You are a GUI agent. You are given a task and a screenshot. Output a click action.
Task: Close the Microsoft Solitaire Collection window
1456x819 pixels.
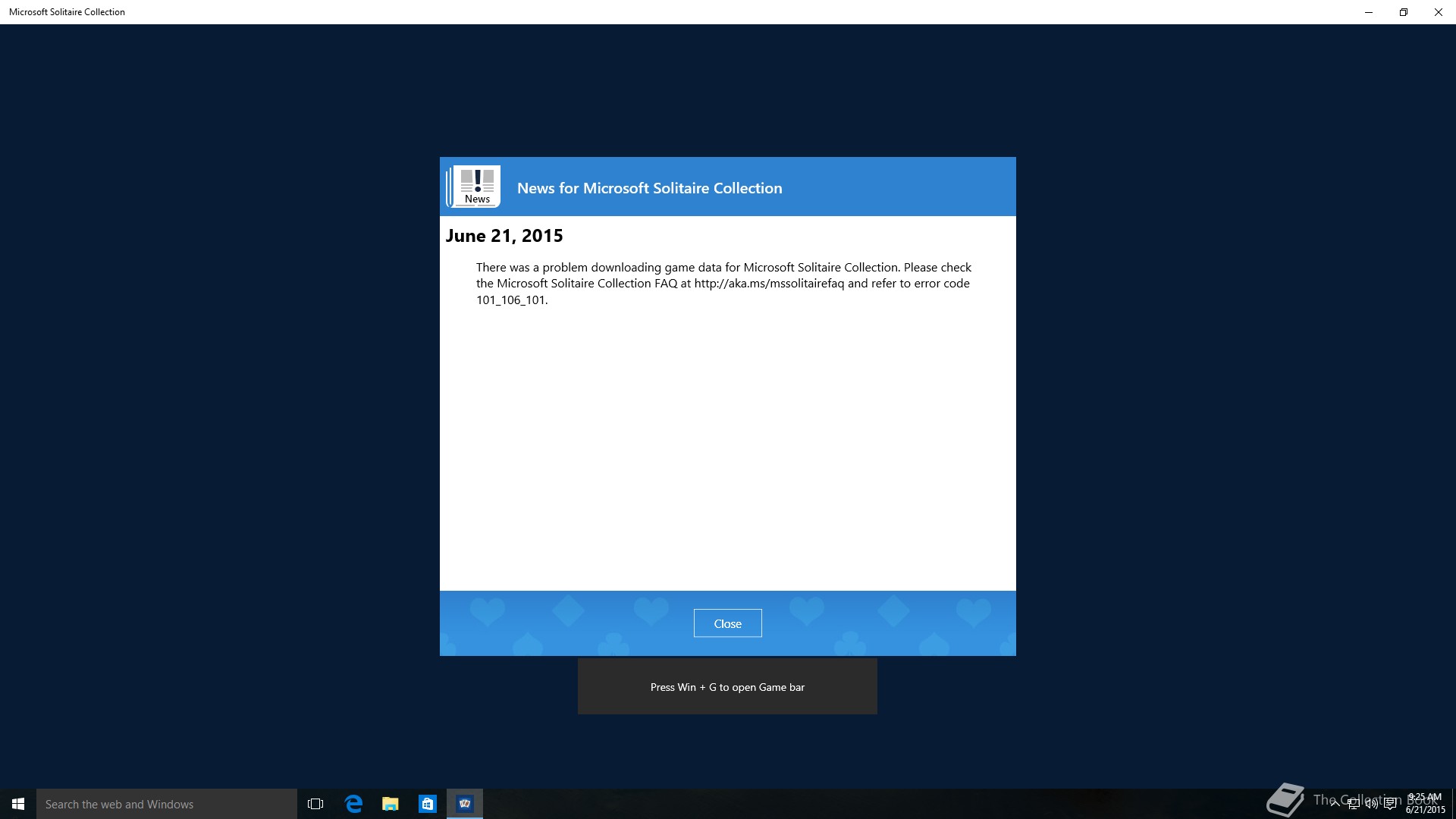tap(1439, 12)
